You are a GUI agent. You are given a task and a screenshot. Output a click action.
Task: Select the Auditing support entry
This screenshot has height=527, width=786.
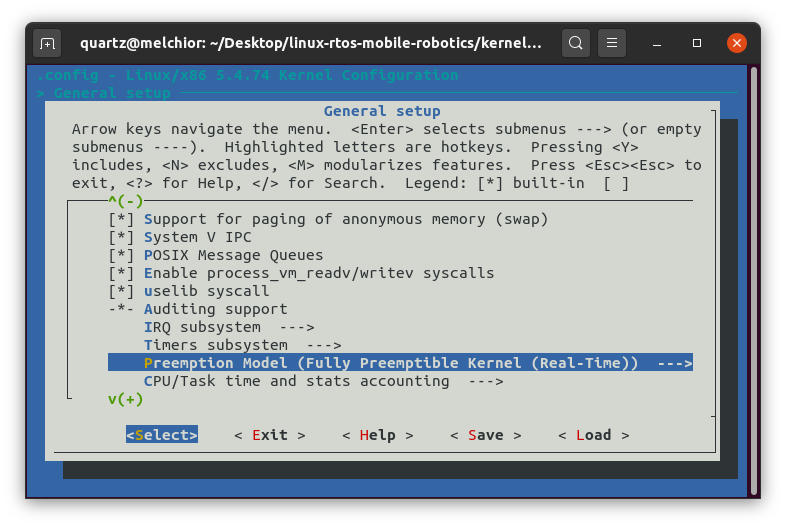click(198, 309)
